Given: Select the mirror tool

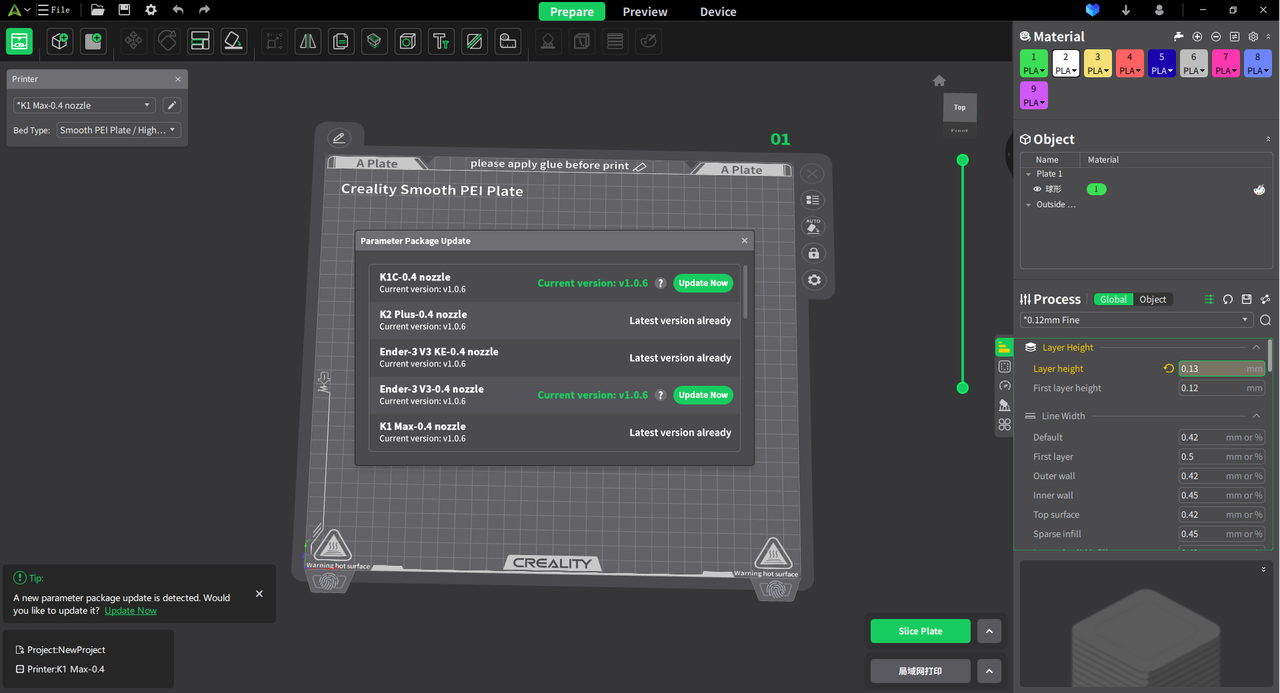Looking at the screenshot, I should pyautogui.click(x=308, y=41).
